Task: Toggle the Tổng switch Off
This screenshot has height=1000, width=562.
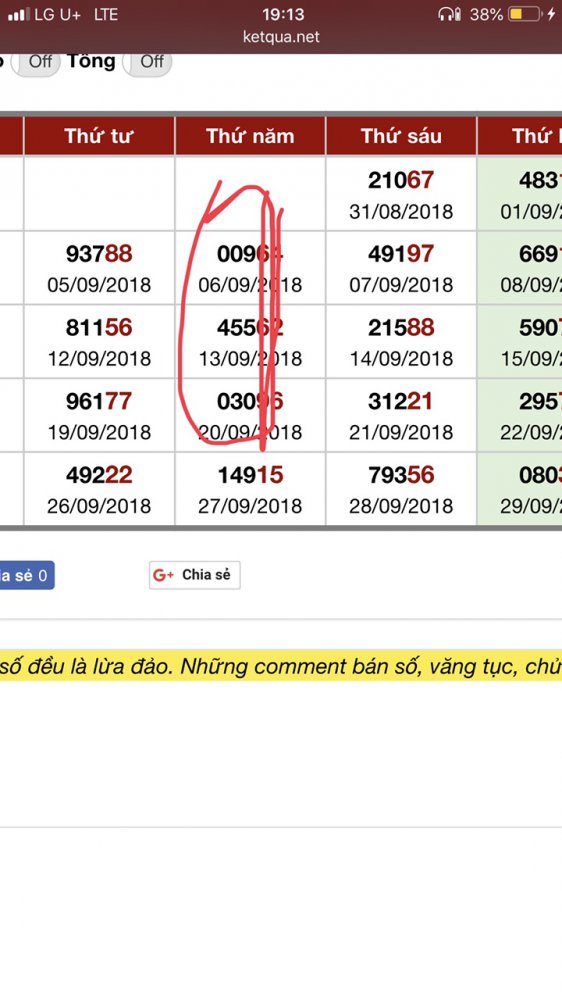Action: (147, 62)
